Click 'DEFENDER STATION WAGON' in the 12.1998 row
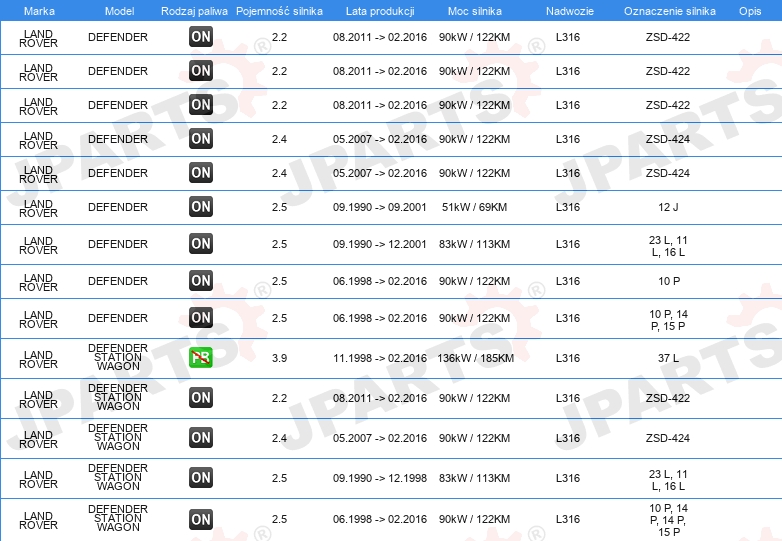 (118, 477)
